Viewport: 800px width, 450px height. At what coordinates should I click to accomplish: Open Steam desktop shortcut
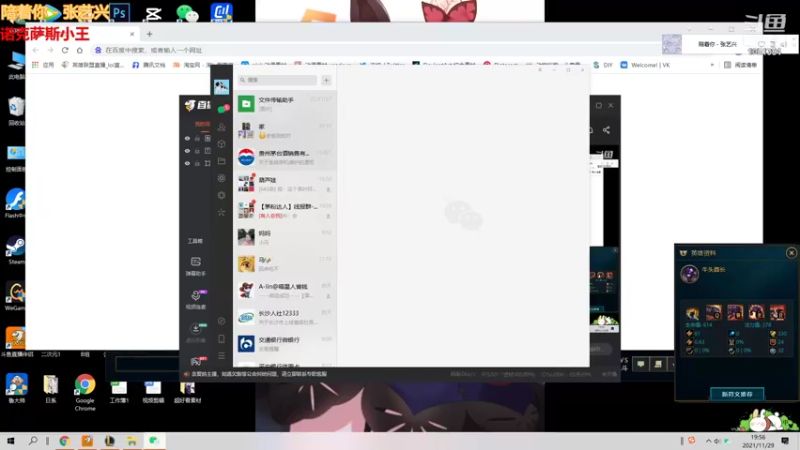tap(15, 251)
